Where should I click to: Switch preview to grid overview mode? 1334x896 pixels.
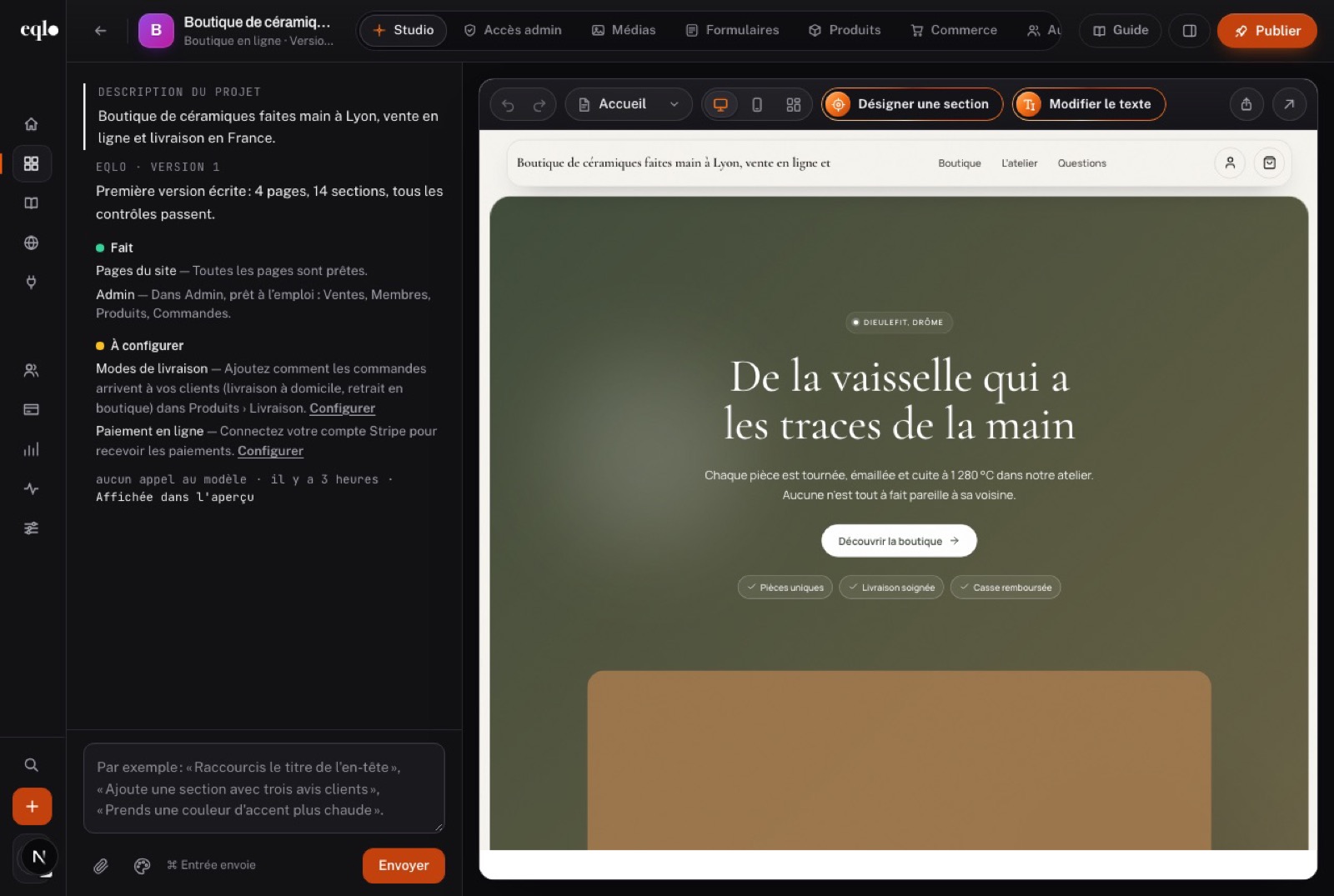pos(793,104)
